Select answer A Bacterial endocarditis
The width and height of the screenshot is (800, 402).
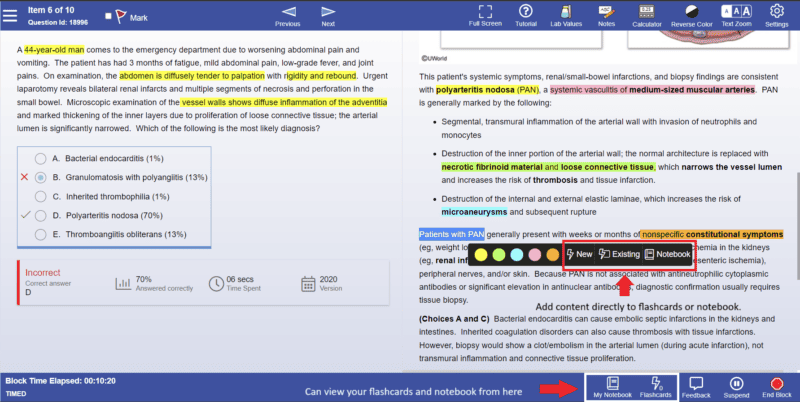[40, 159]
